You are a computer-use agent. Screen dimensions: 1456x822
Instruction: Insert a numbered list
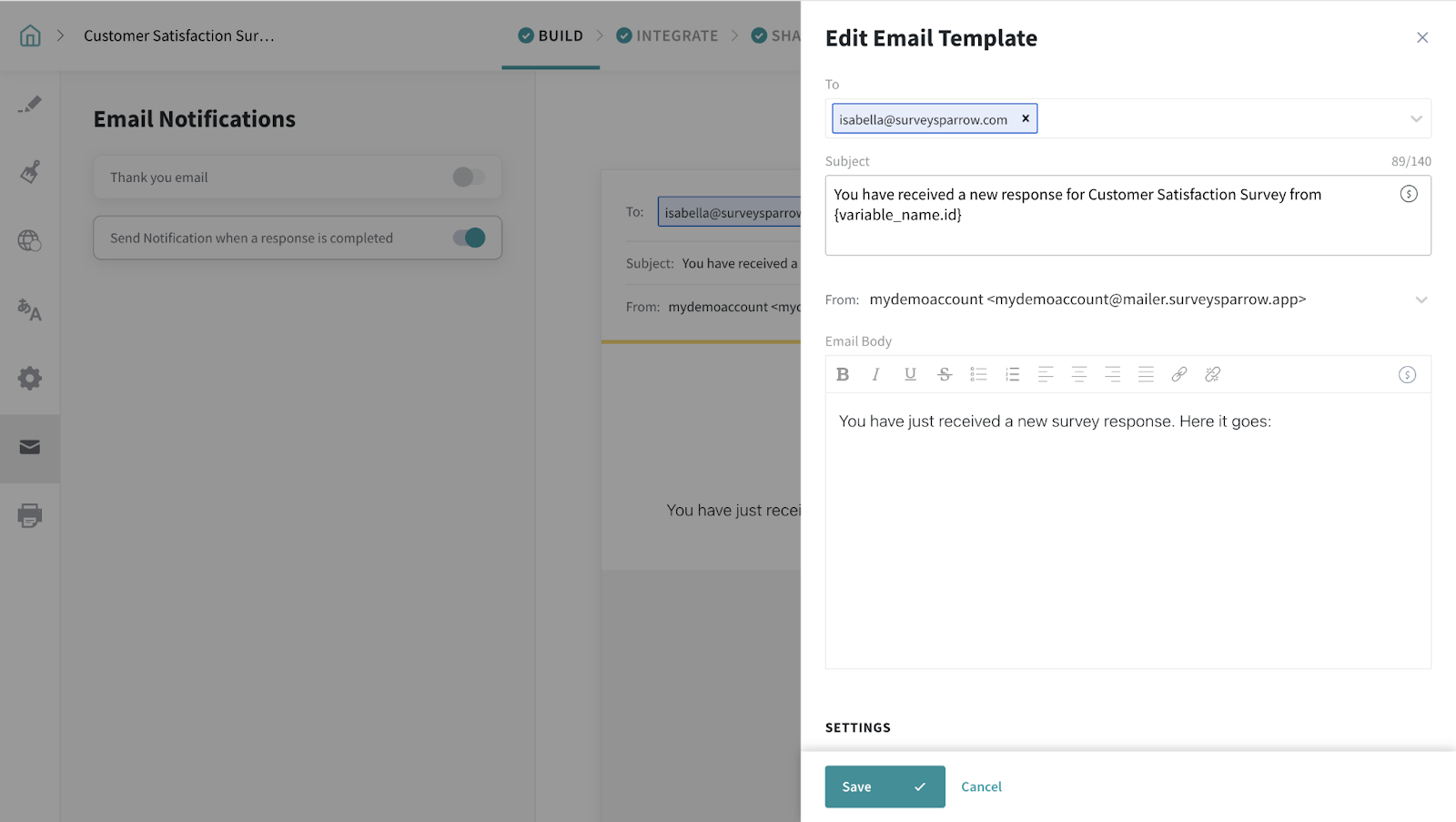(x=1012, y=374)
